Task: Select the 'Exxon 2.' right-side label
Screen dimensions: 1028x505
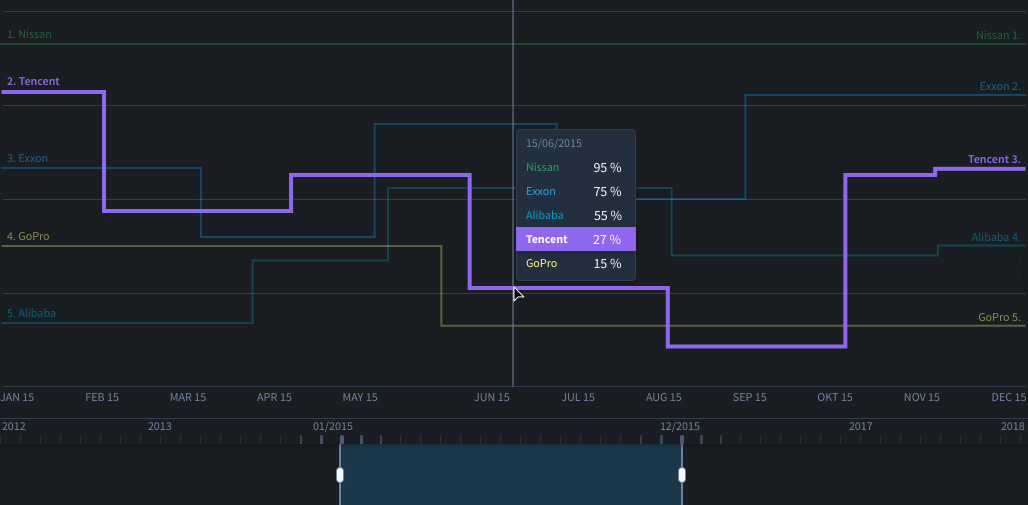Action: [x=999, y=87]
